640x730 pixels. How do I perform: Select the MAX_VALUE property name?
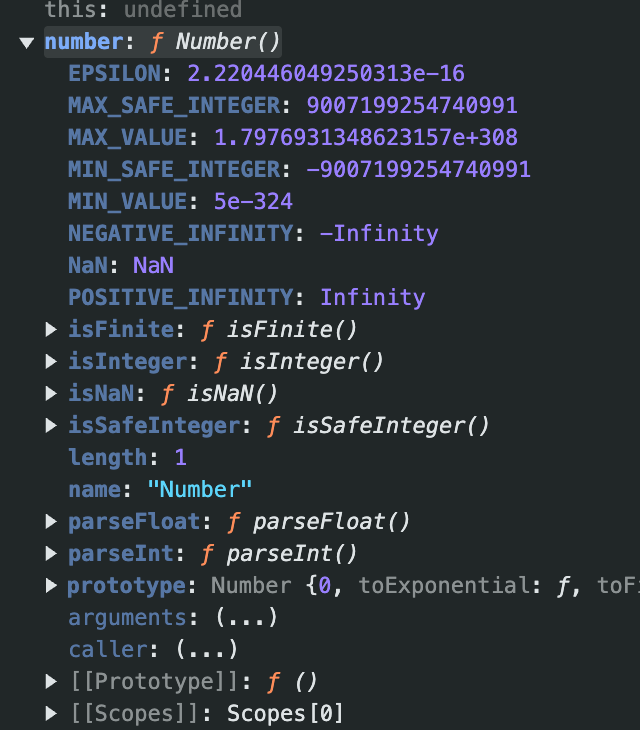click(128, 137)
